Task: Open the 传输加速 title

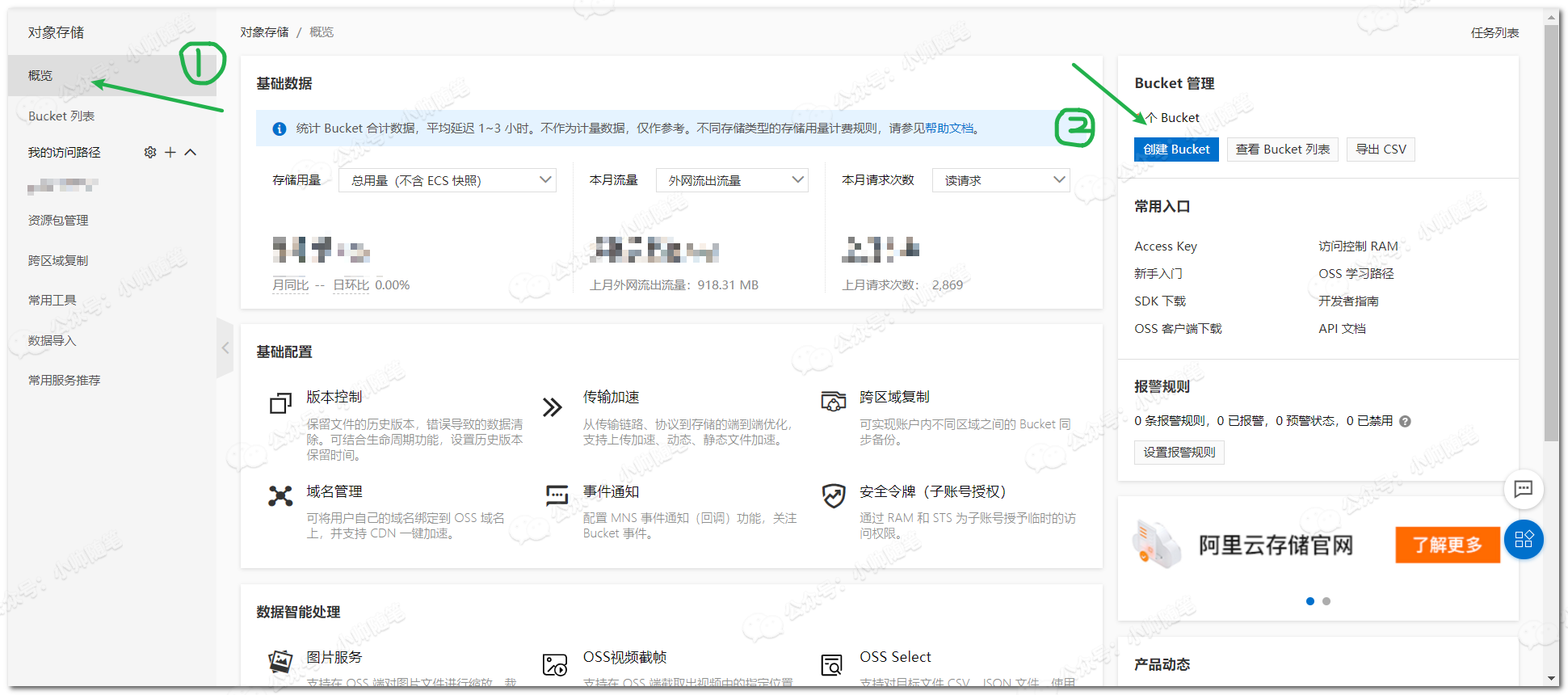Action: point(611,397)
